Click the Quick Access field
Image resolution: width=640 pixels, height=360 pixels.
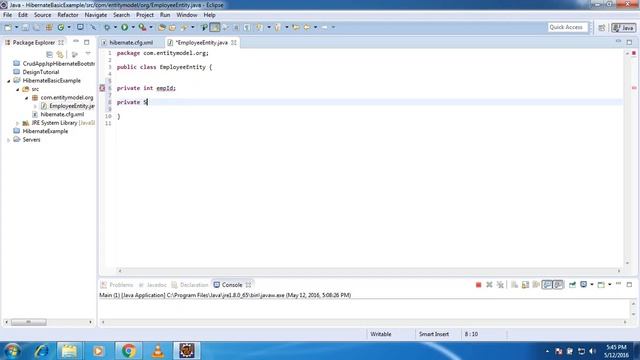point(567,27)
